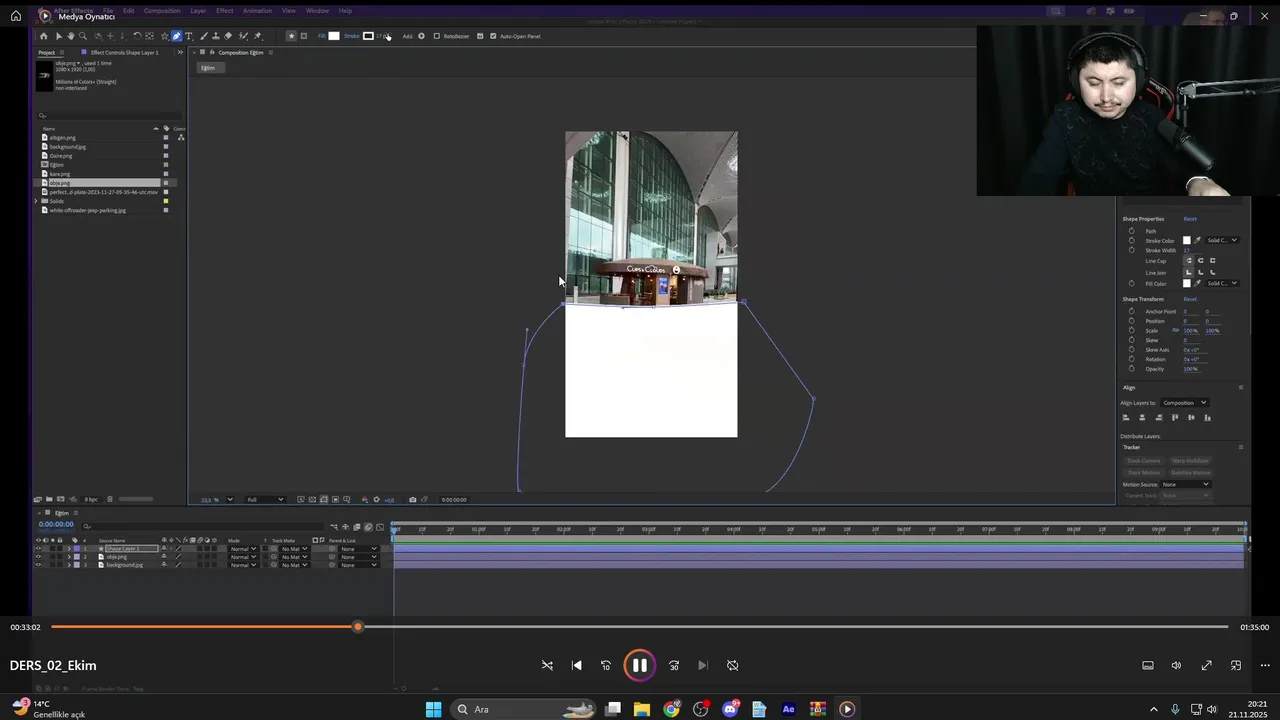
Task: Toggle the Opacity stopwatch
Action: click(x=1132, y=369)
